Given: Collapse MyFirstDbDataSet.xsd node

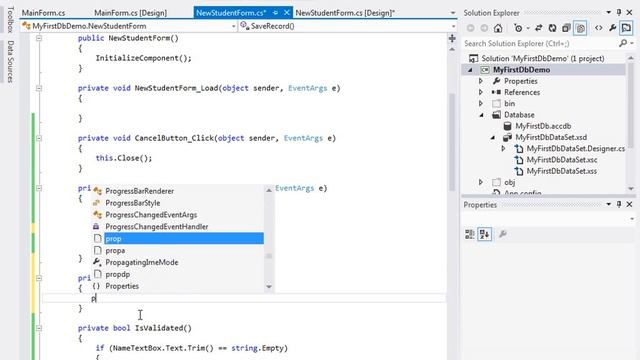Looking at the screenshot, I should (x=492, y=138).
